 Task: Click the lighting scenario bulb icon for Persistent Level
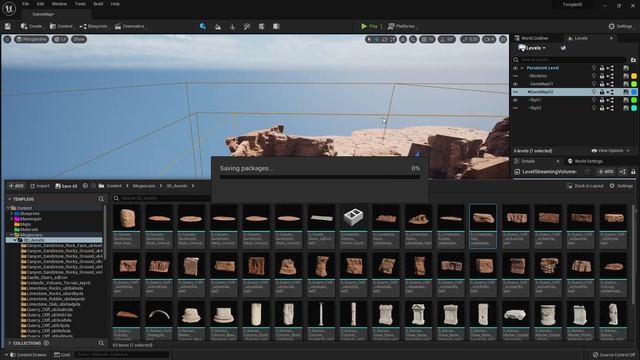pyautogui.click(x=594, y=68)
